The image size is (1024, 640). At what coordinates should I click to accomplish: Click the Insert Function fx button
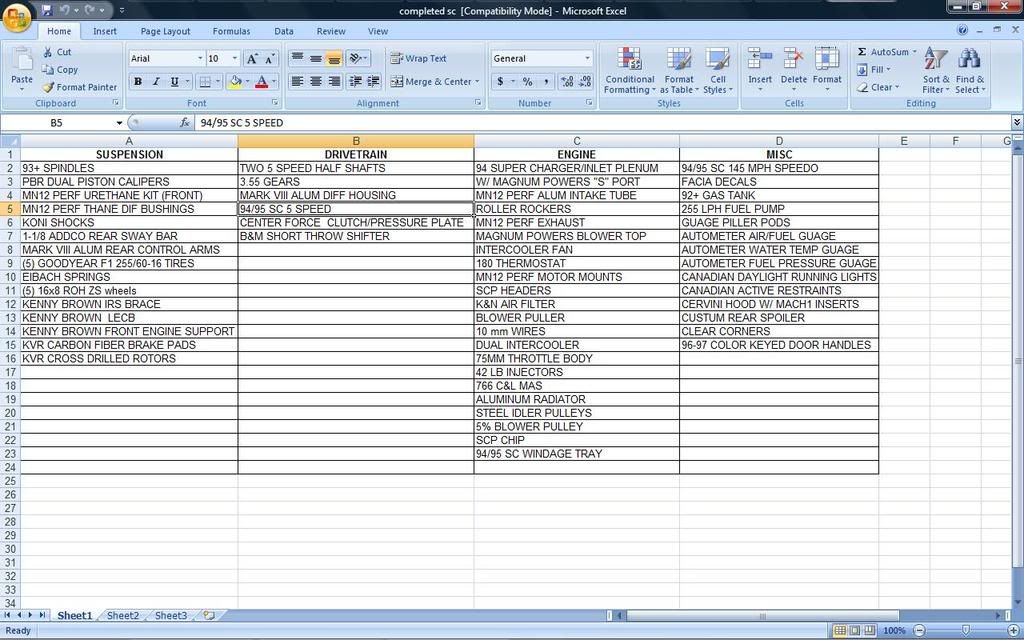185,123
